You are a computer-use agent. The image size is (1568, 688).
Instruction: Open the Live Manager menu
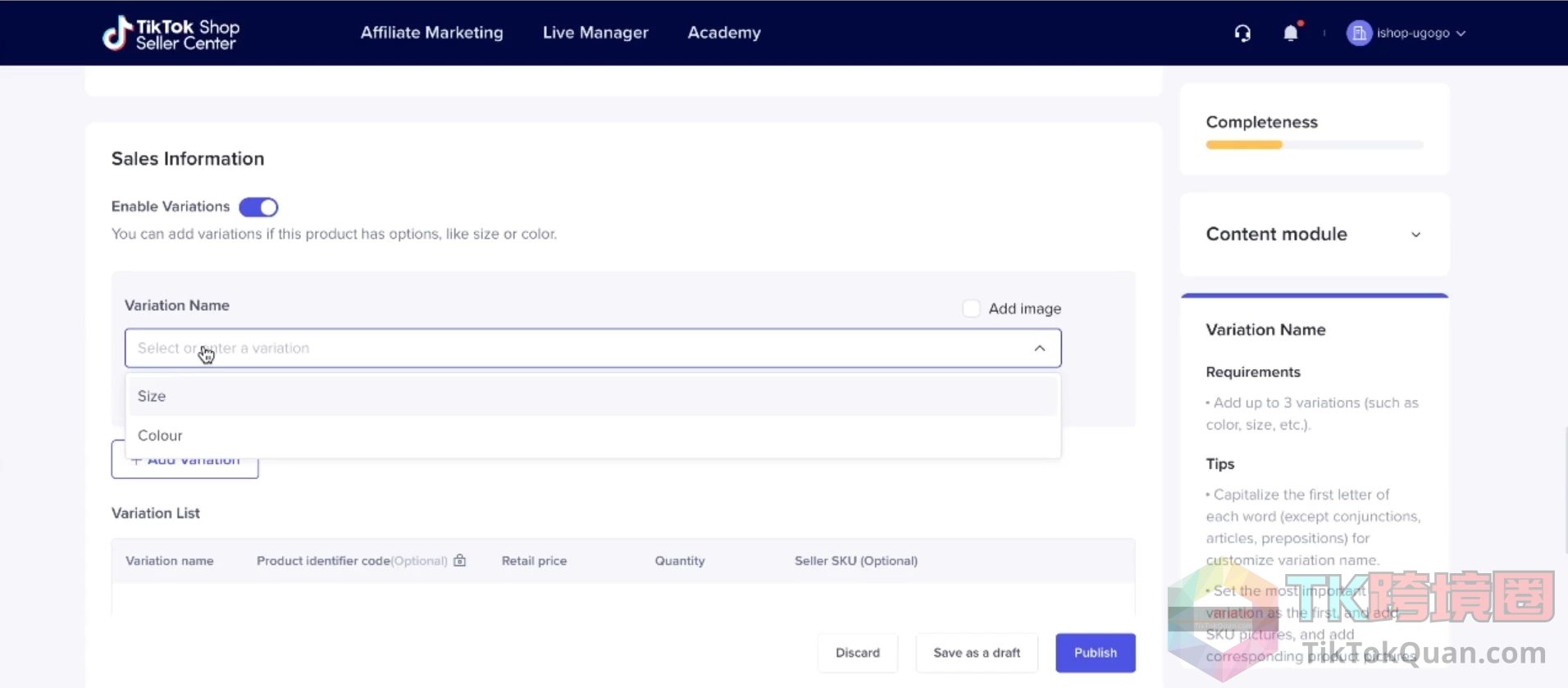595,33
